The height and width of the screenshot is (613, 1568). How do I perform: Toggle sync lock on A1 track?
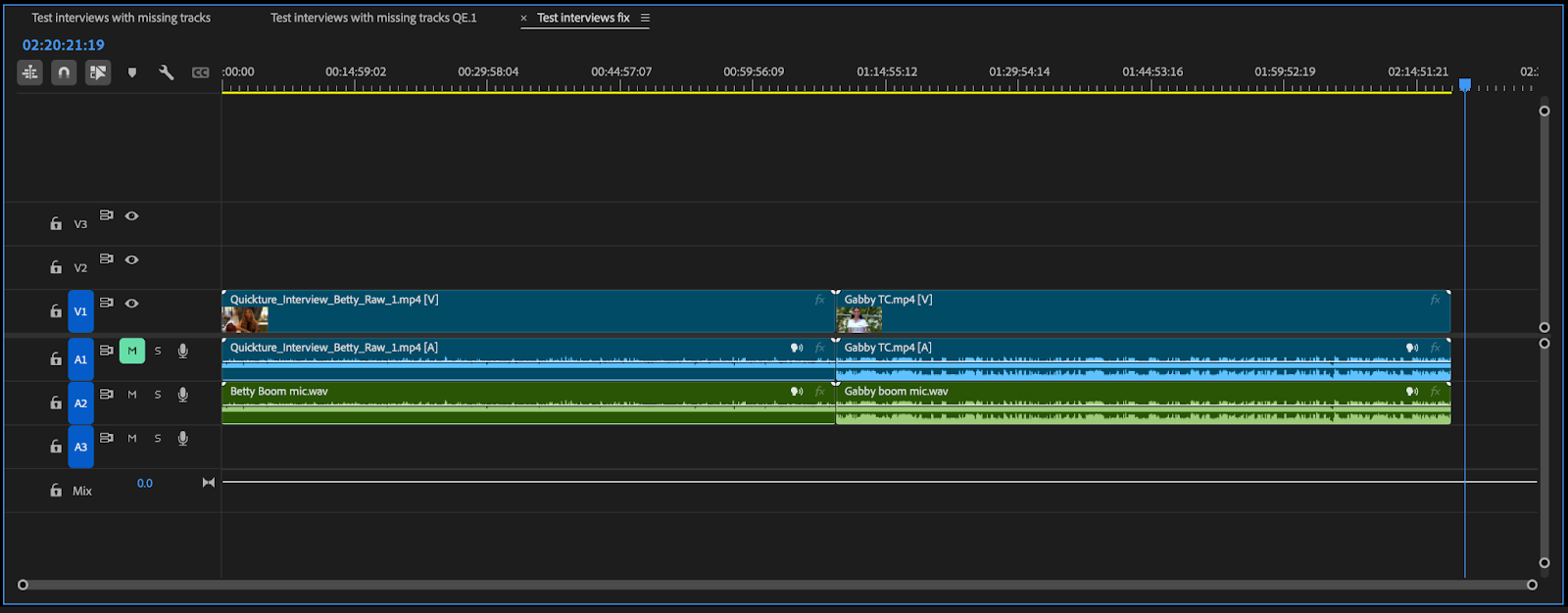[107, 351]
